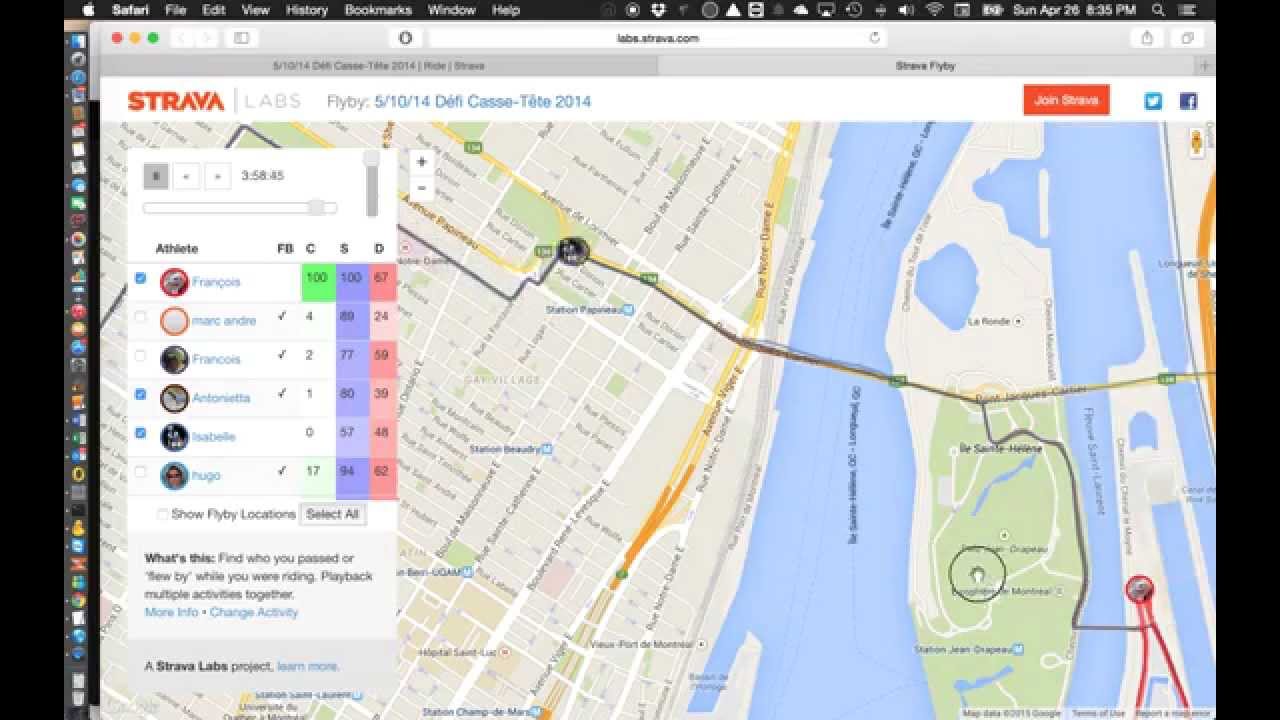This screenshot has width=1280, height=720.
Task: Reload the page
Action: pyautogui.click(x=875, y=38)
